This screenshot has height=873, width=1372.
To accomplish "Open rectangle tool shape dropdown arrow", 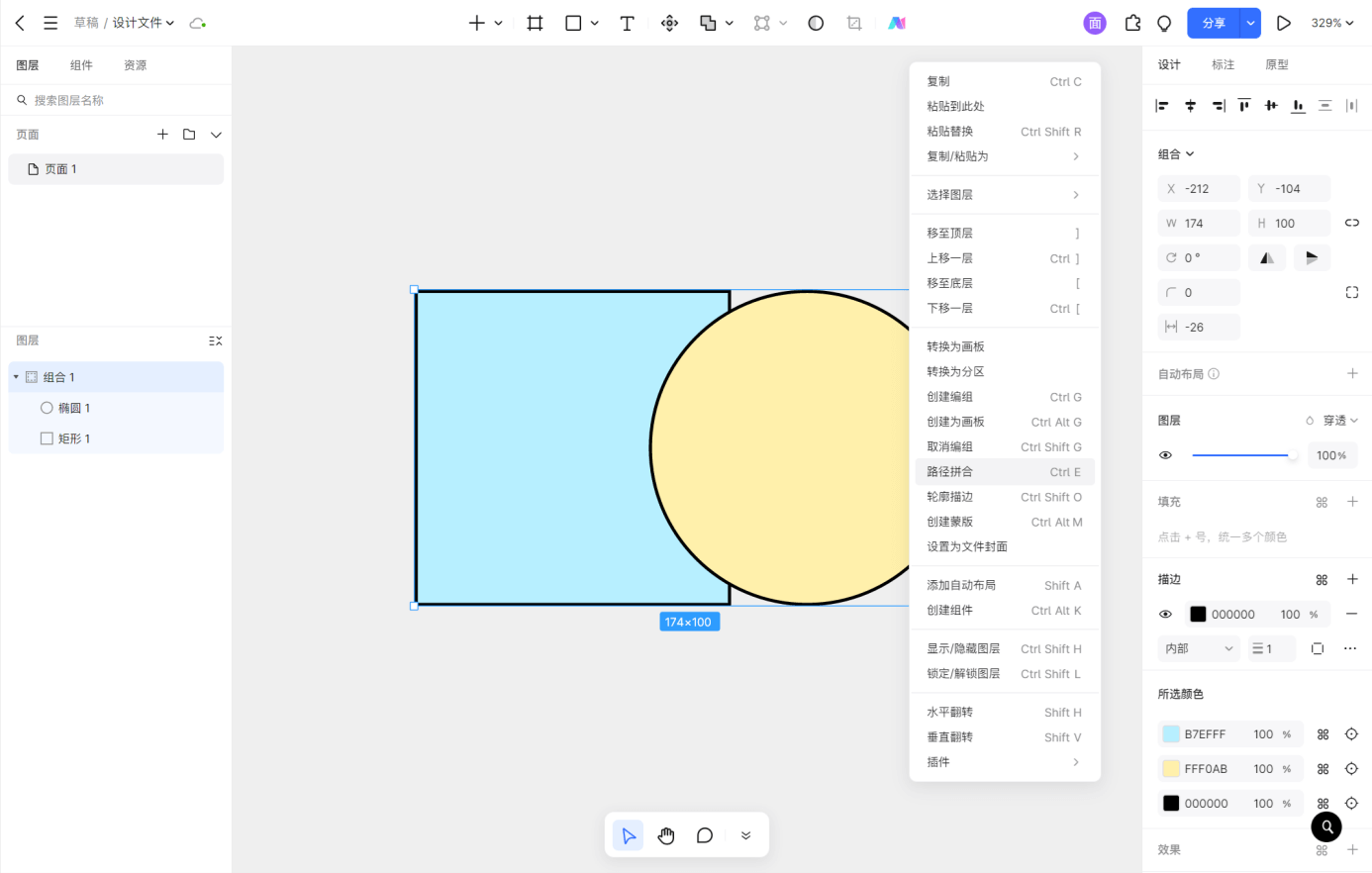I will pyautogui.click(x=595, y=23).
